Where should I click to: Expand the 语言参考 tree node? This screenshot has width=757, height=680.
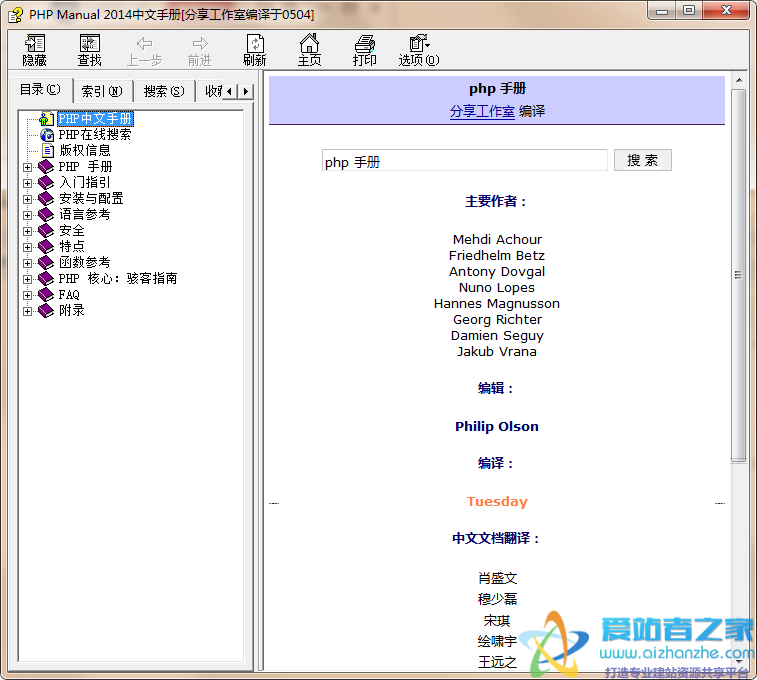[28, 215]
